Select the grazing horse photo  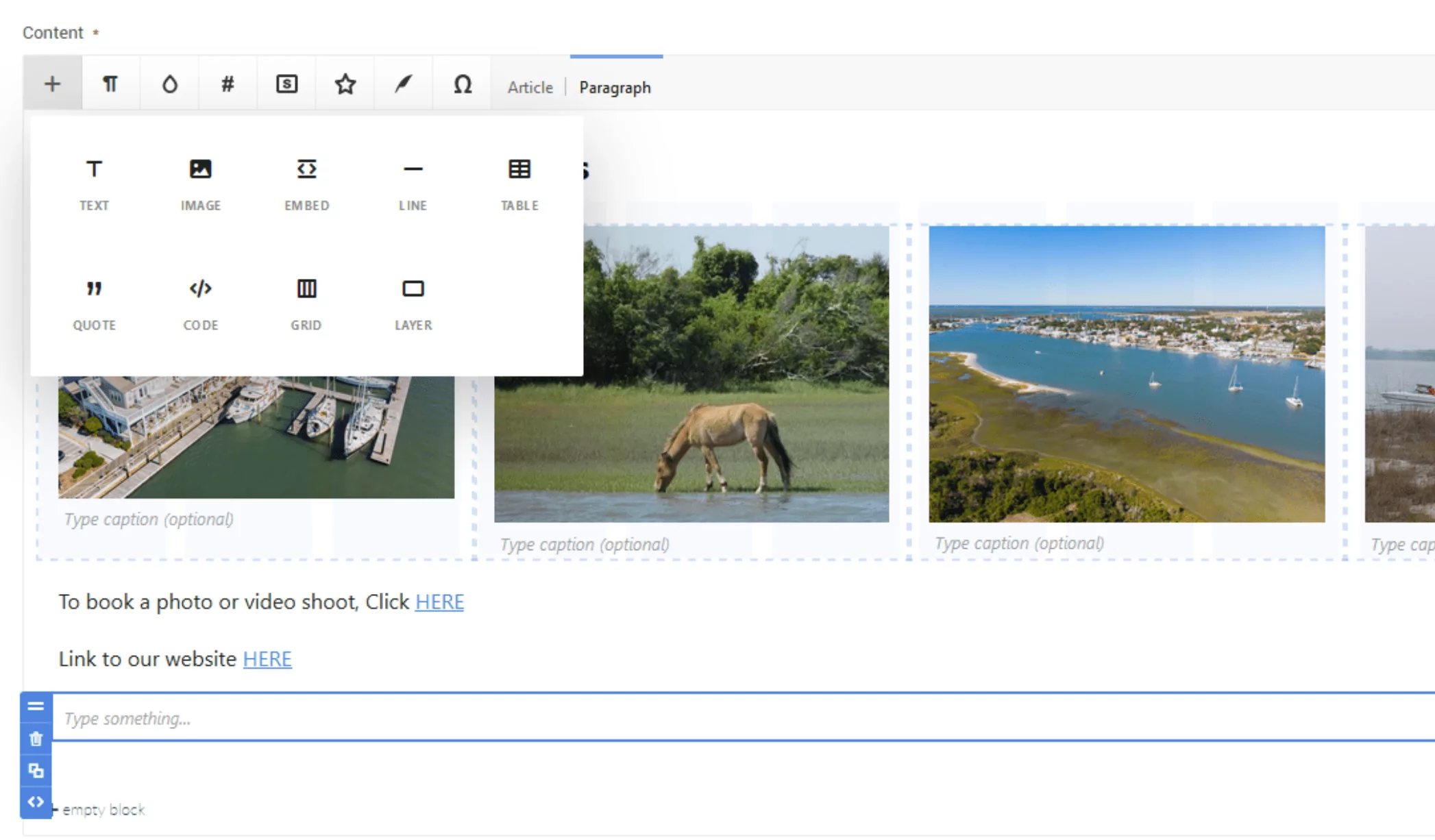coord(691,374)
